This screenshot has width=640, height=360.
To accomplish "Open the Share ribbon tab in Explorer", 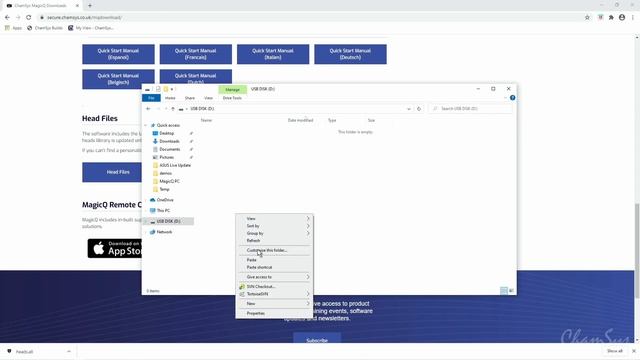I will (x=190, y=98).
